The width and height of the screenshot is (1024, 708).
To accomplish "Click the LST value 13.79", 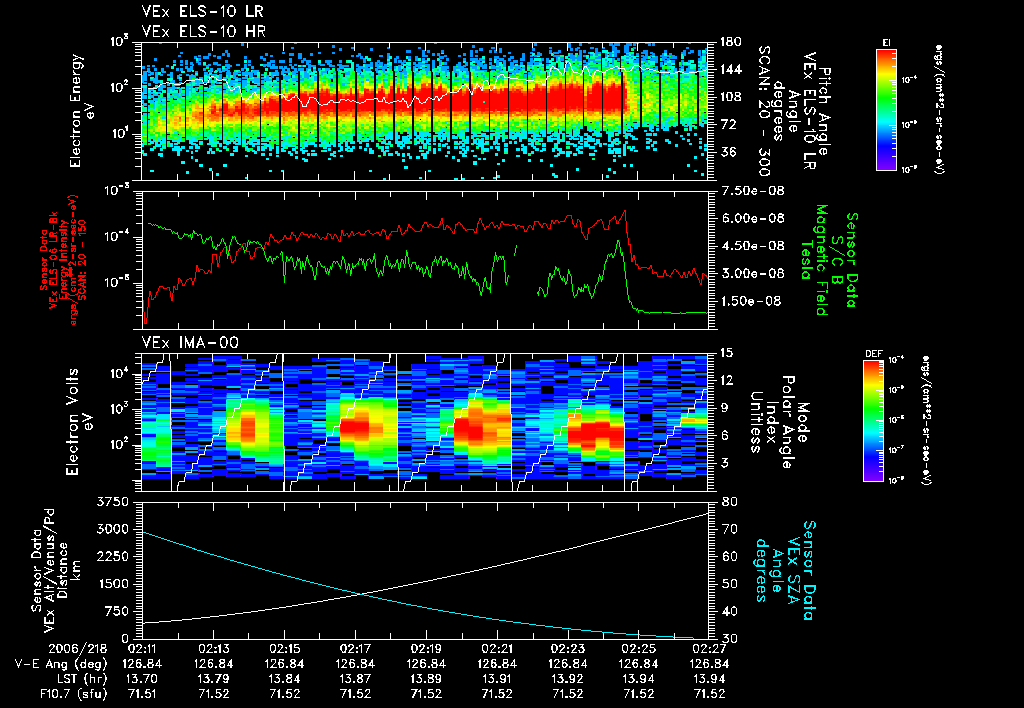I will [214, 679].
